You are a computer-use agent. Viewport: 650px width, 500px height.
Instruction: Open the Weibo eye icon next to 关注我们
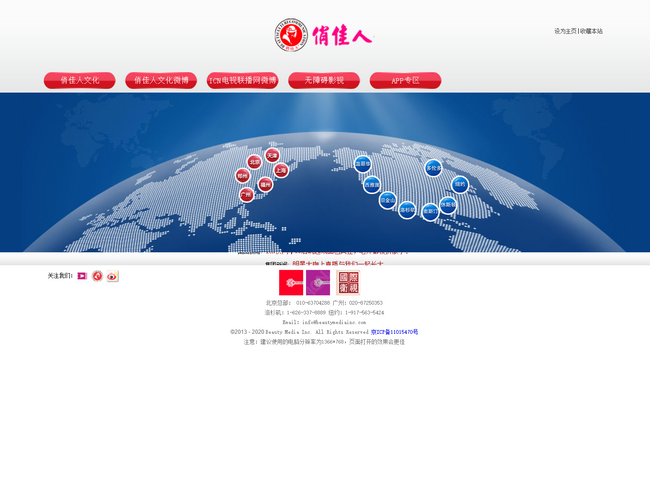coord(112,276)
